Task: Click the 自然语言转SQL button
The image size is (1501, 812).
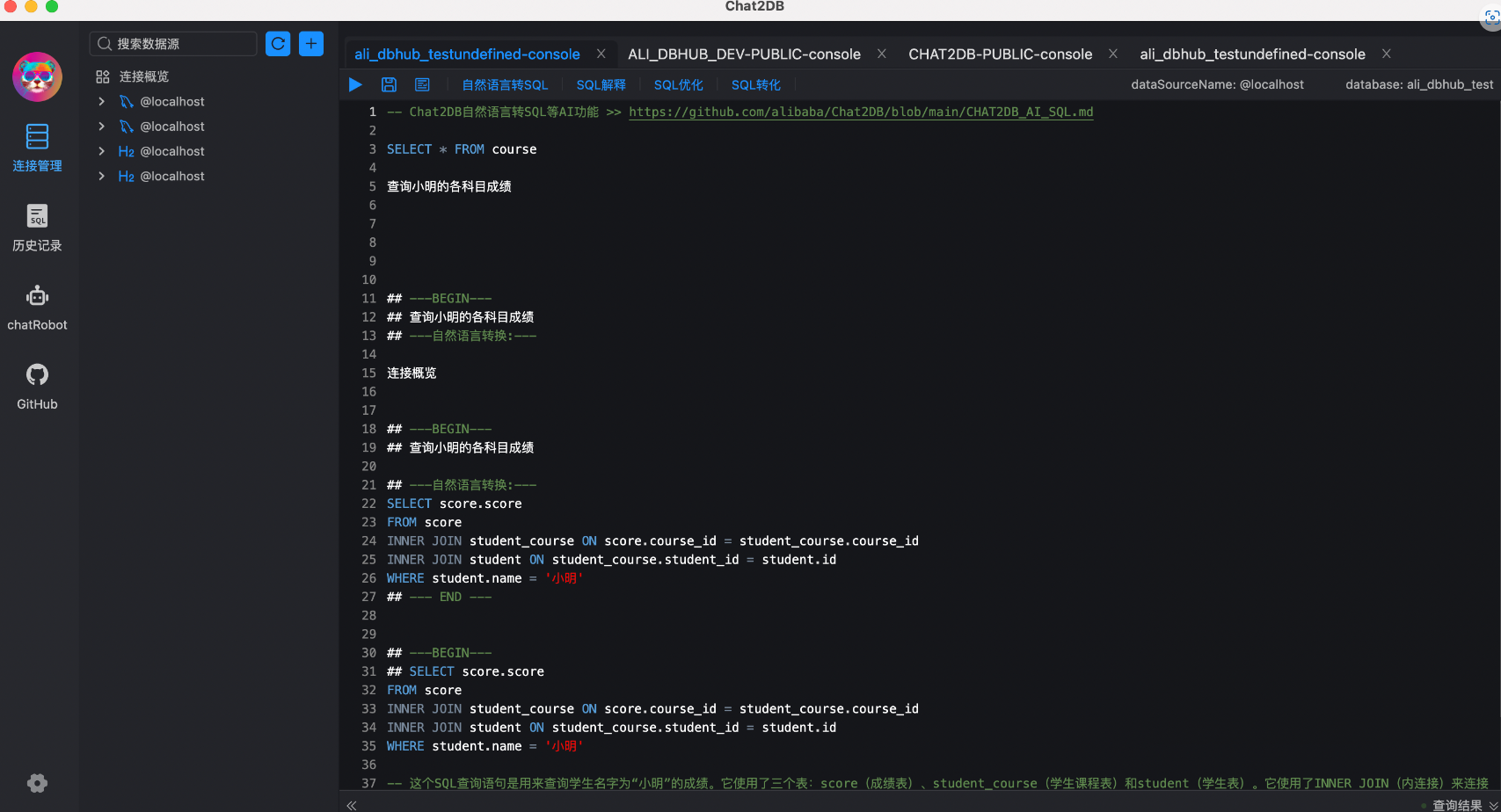Action: 505,85
